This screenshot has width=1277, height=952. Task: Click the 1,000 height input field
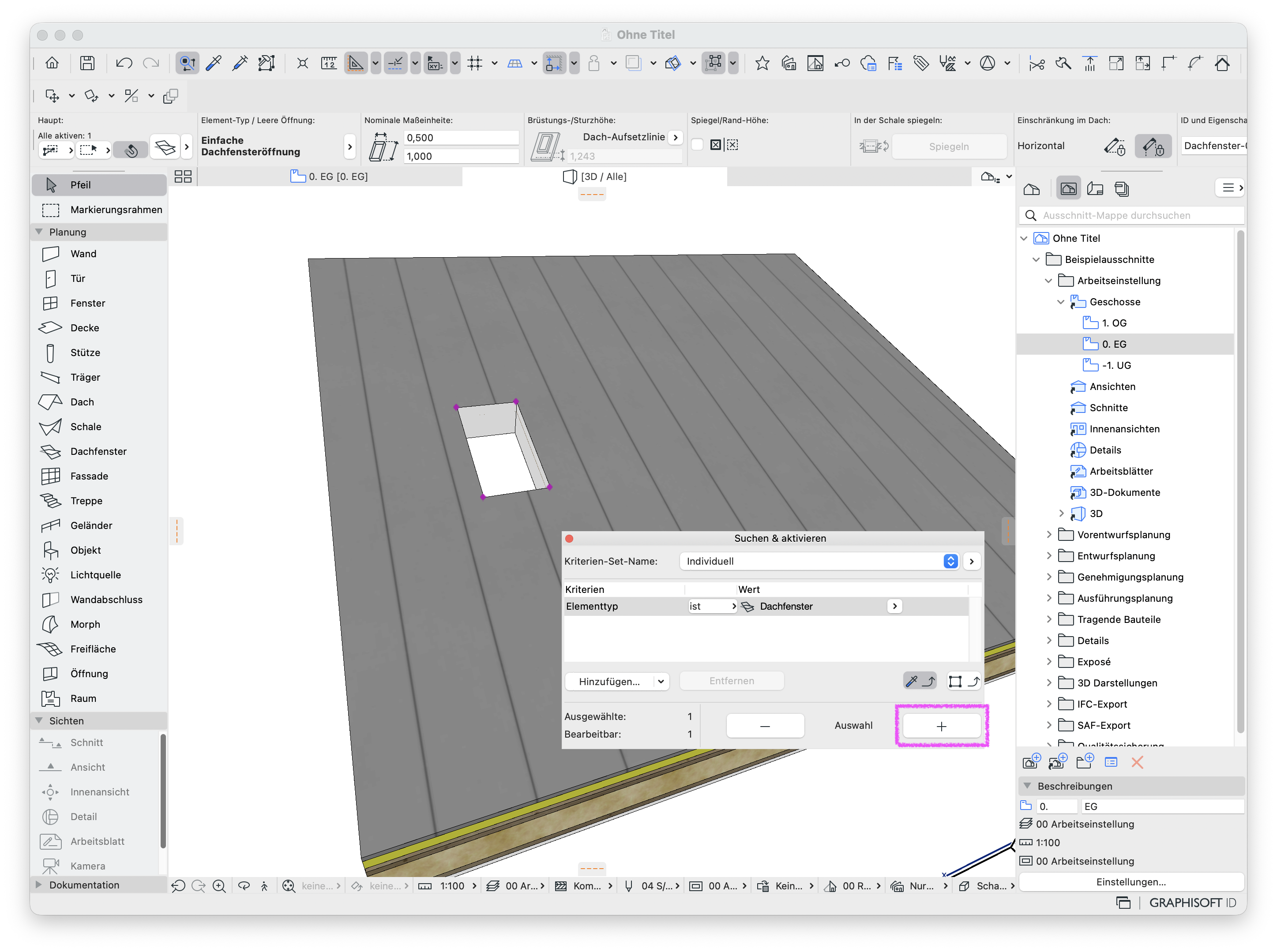[461, 156]
